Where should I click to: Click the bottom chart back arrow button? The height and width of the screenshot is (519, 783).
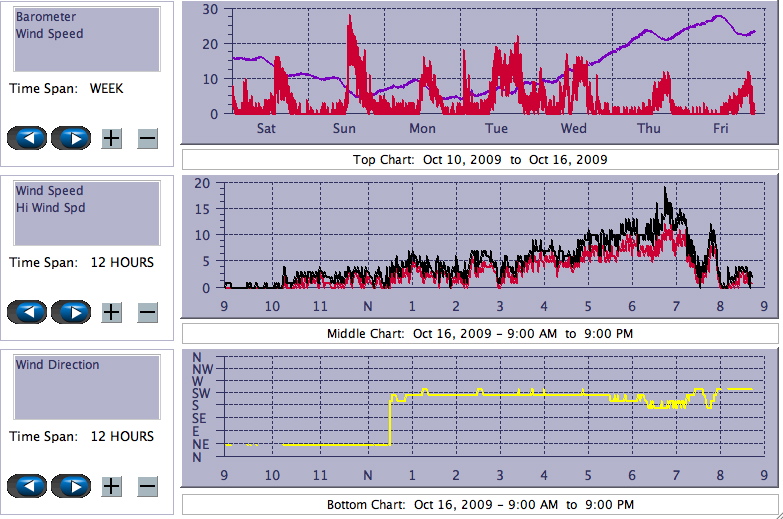[27, 486]
